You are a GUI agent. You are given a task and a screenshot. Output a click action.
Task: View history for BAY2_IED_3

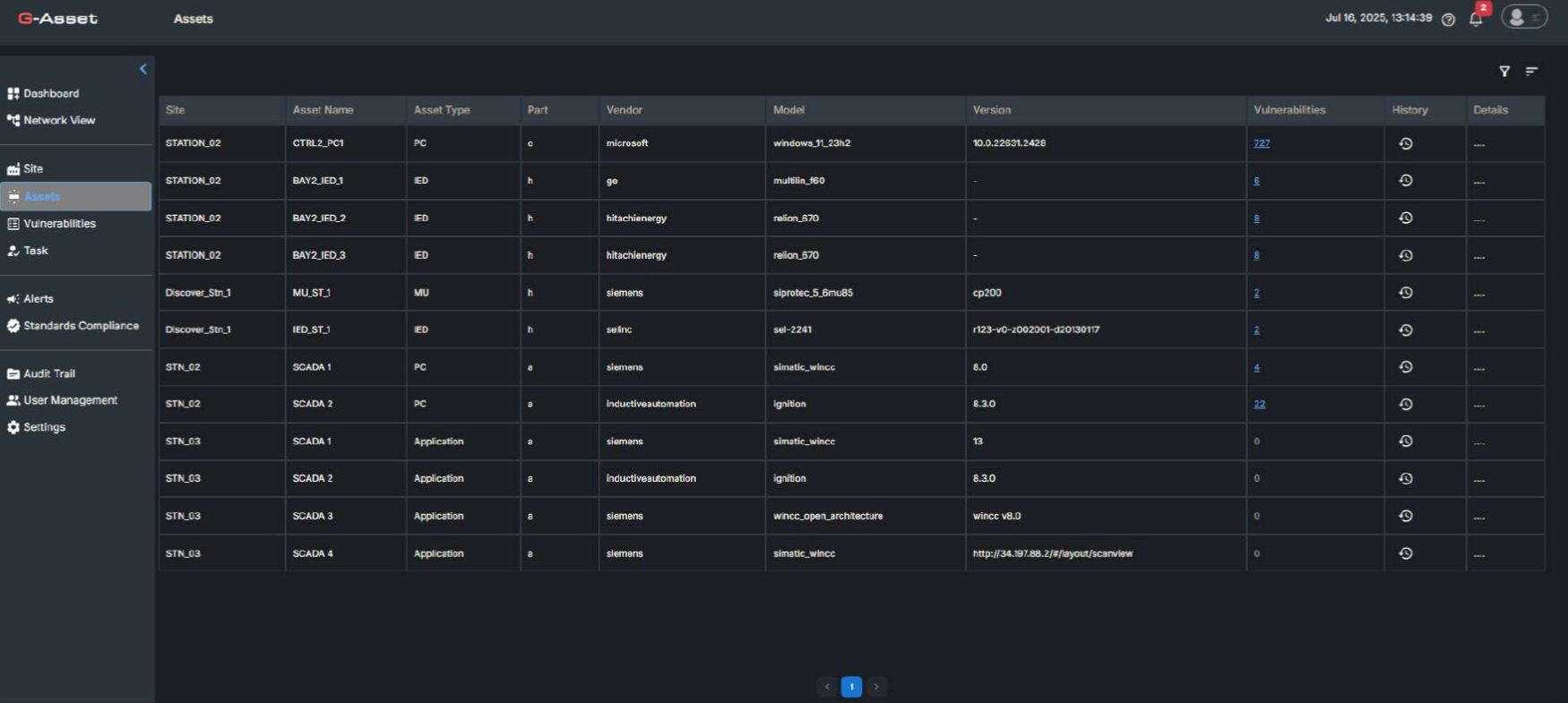pos(1406,255)
